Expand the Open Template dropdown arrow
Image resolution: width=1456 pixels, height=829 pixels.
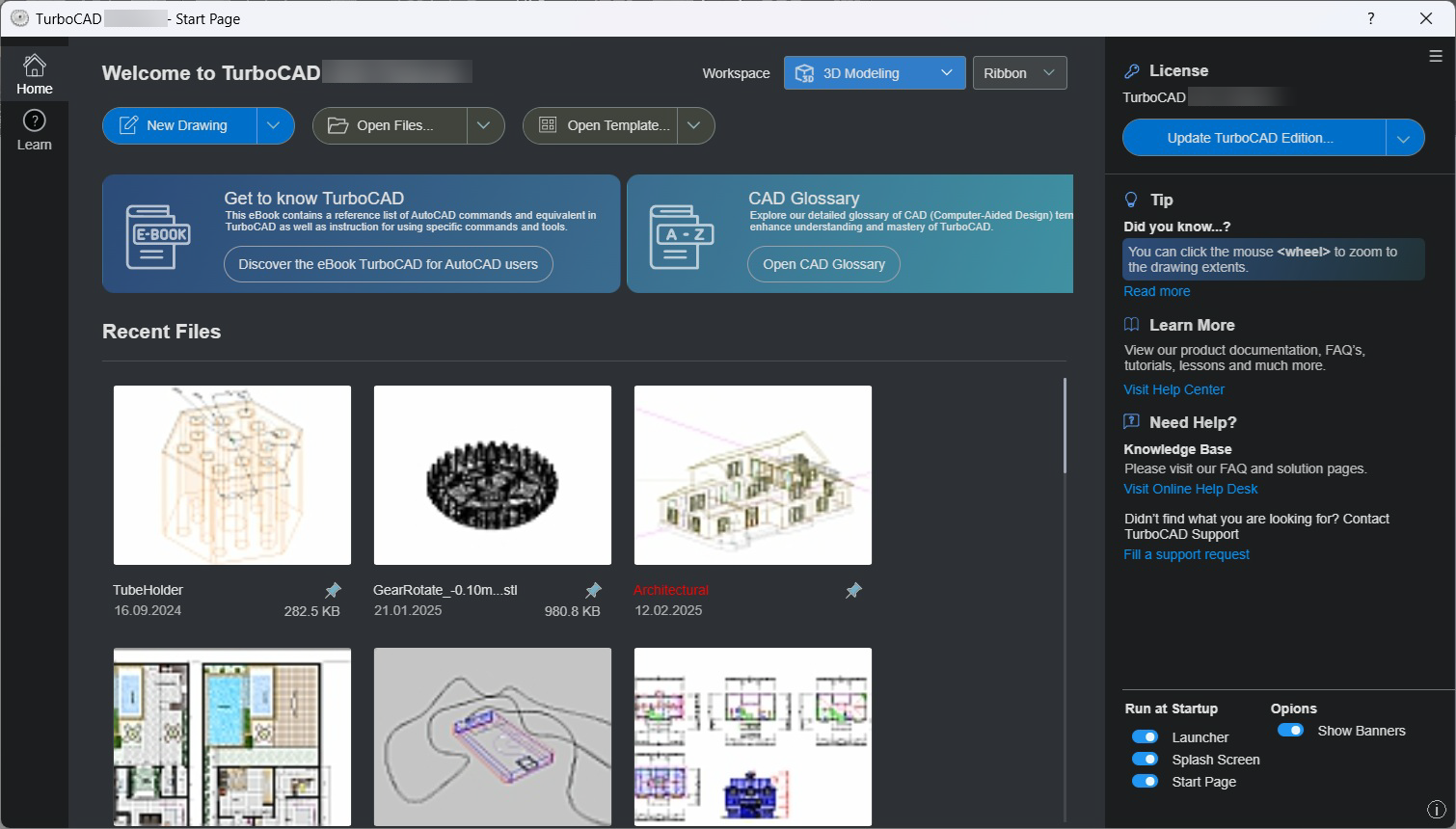[x=695, y=125]
